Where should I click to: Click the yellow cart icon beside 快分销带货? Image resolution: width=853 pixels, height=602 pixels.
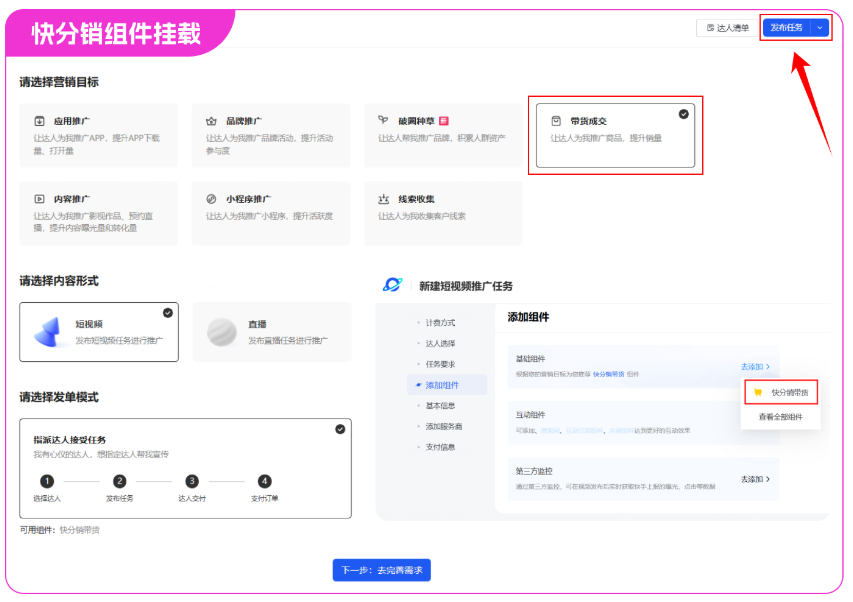(x=758, y=392)
